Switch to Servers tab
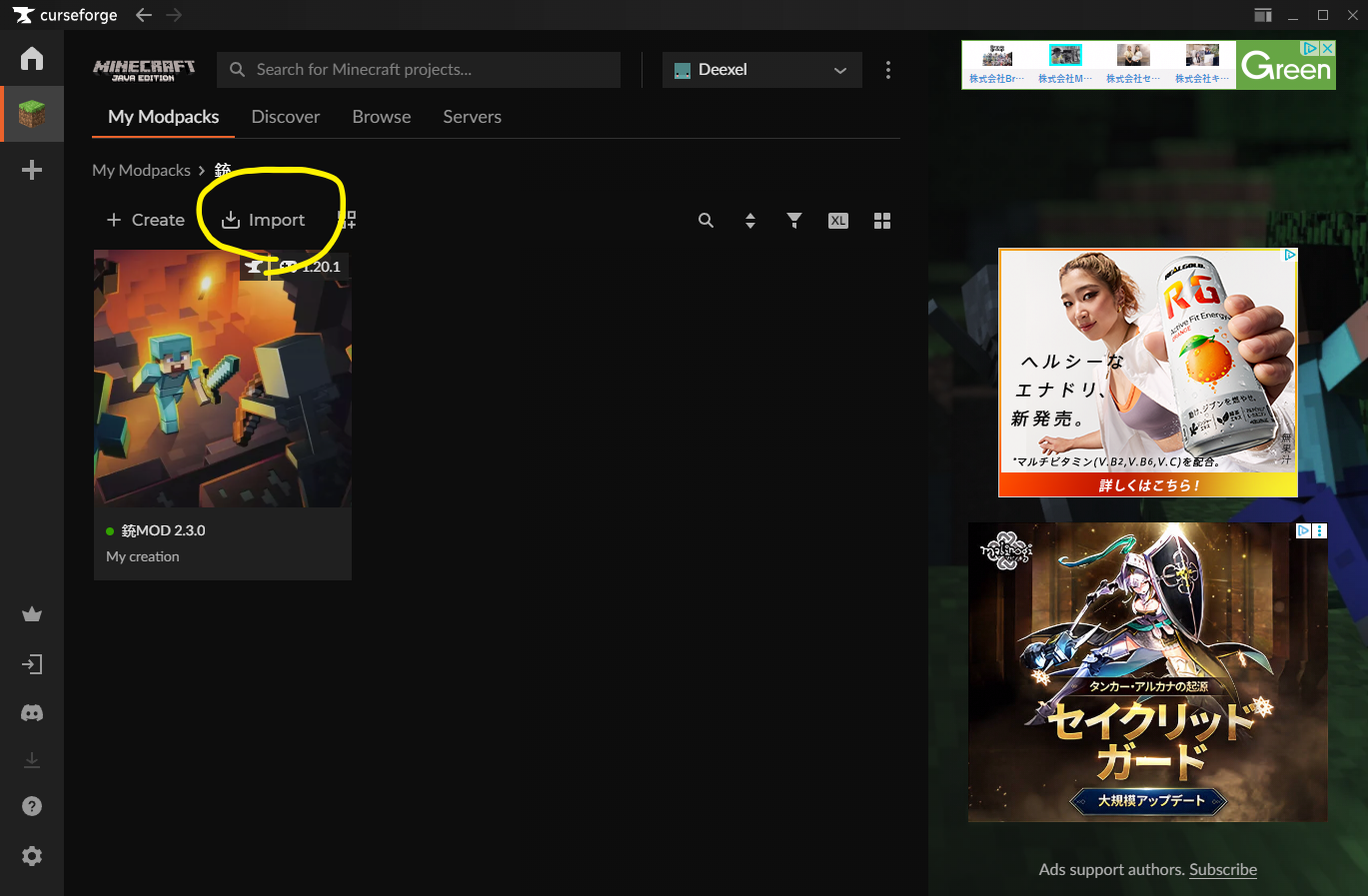The width and height of the screenshot is (1368, 896). pos(473,117)
